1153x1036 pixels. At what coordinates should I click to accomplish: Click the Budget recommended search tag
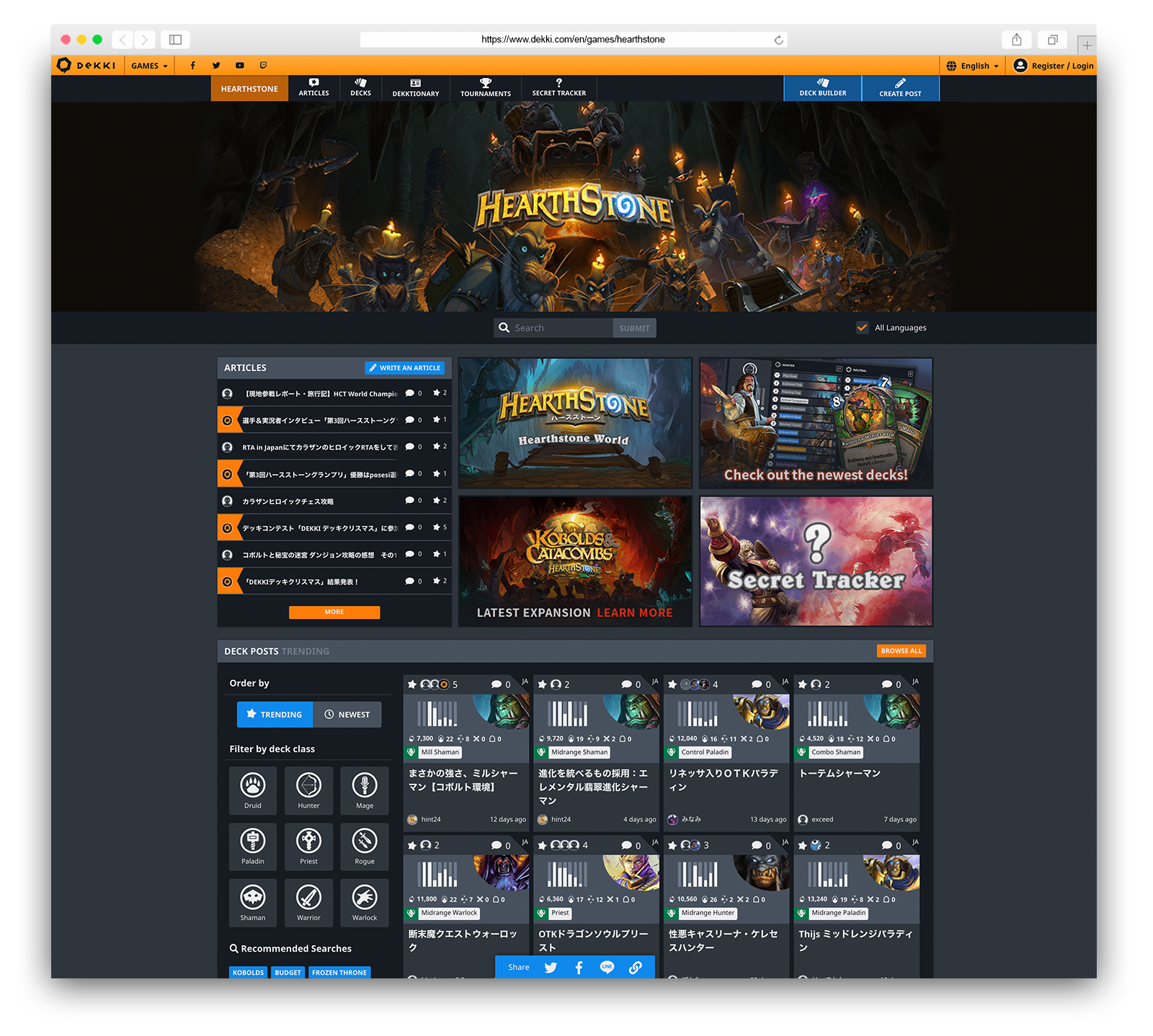pos(288,973)
